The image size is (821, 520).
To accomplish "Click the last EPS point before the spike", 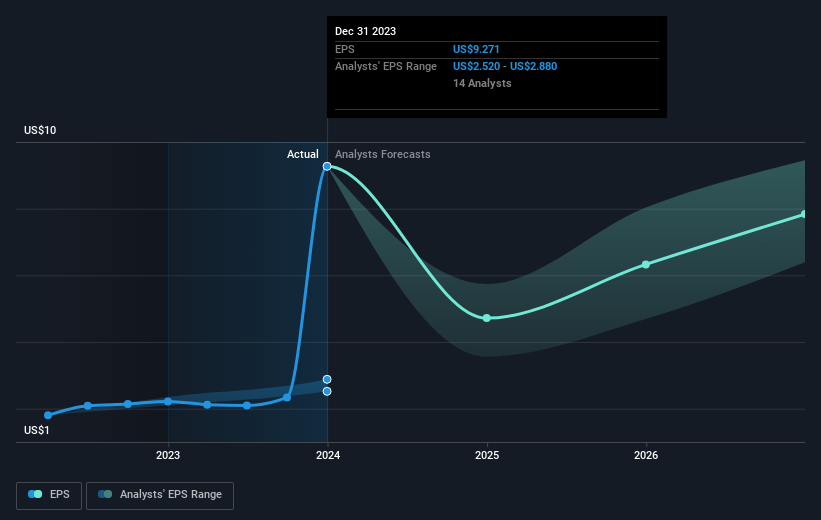I will [x=287, y=397].
